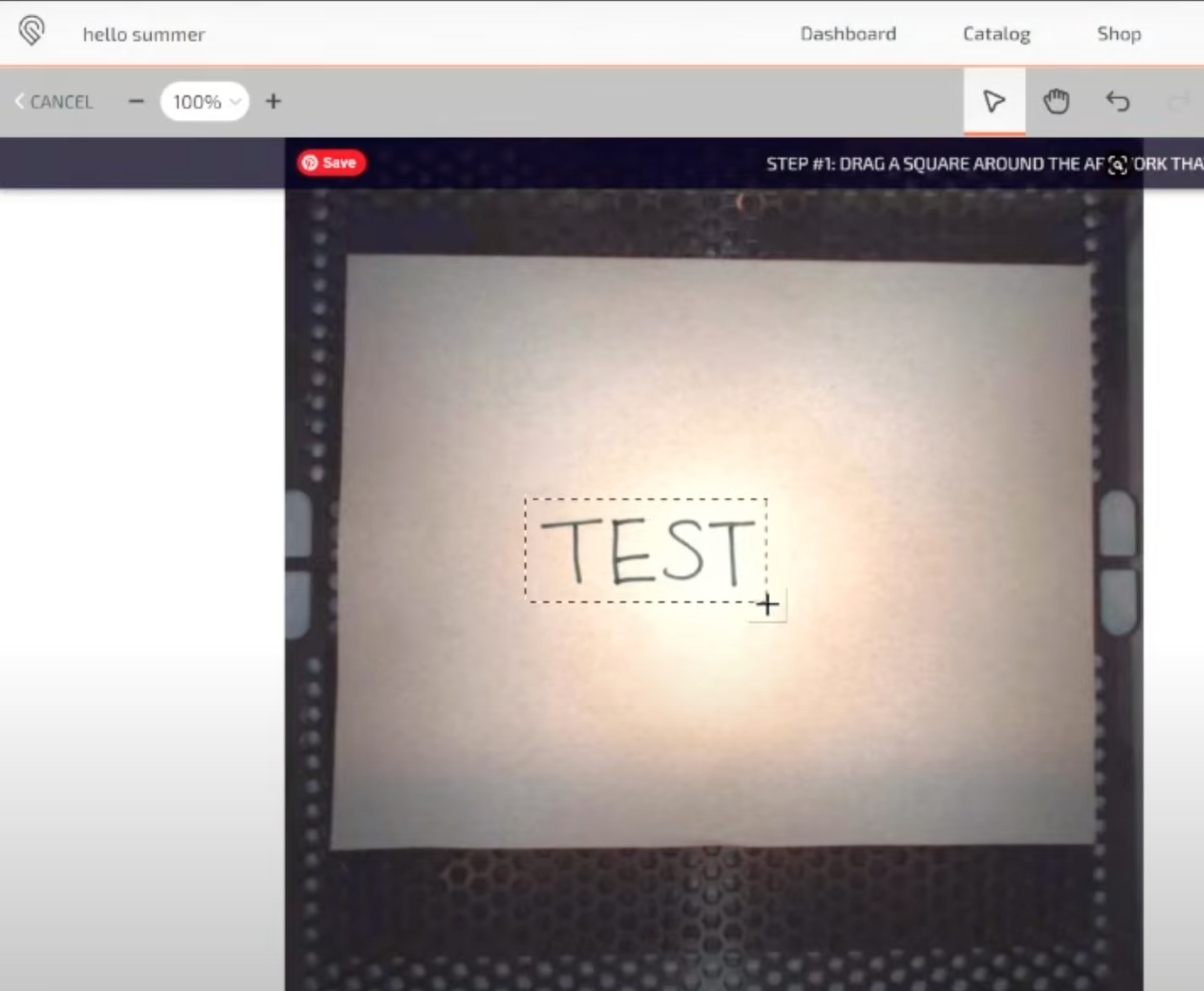Click the crosshair at selection's bottom-right corner
The height and width of the screenshot is (991, 1204).
point(767,604)
